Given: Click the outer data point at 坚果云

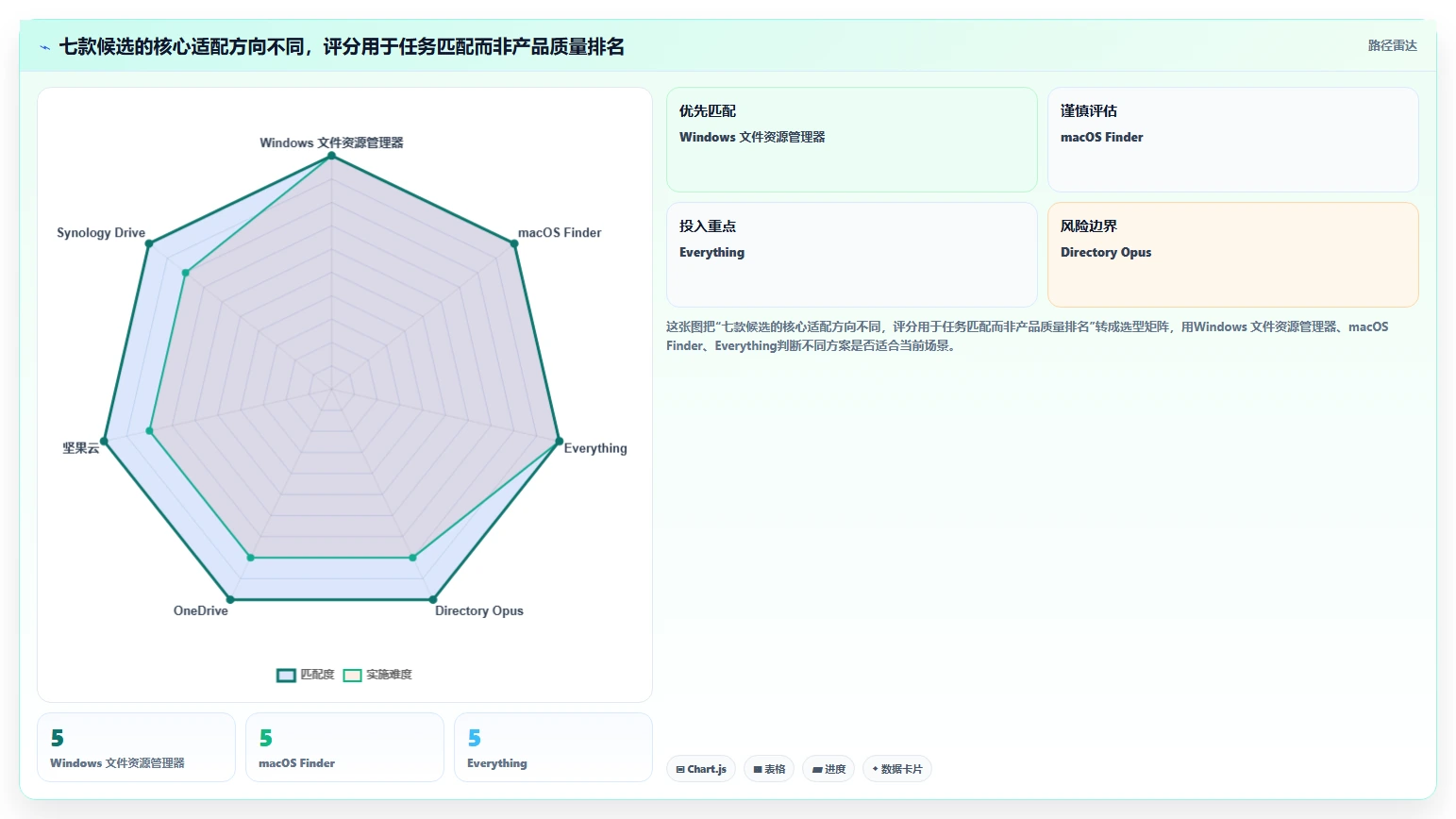Looking at the screenshot, I should pyautogui.click(x=105, y=441).
